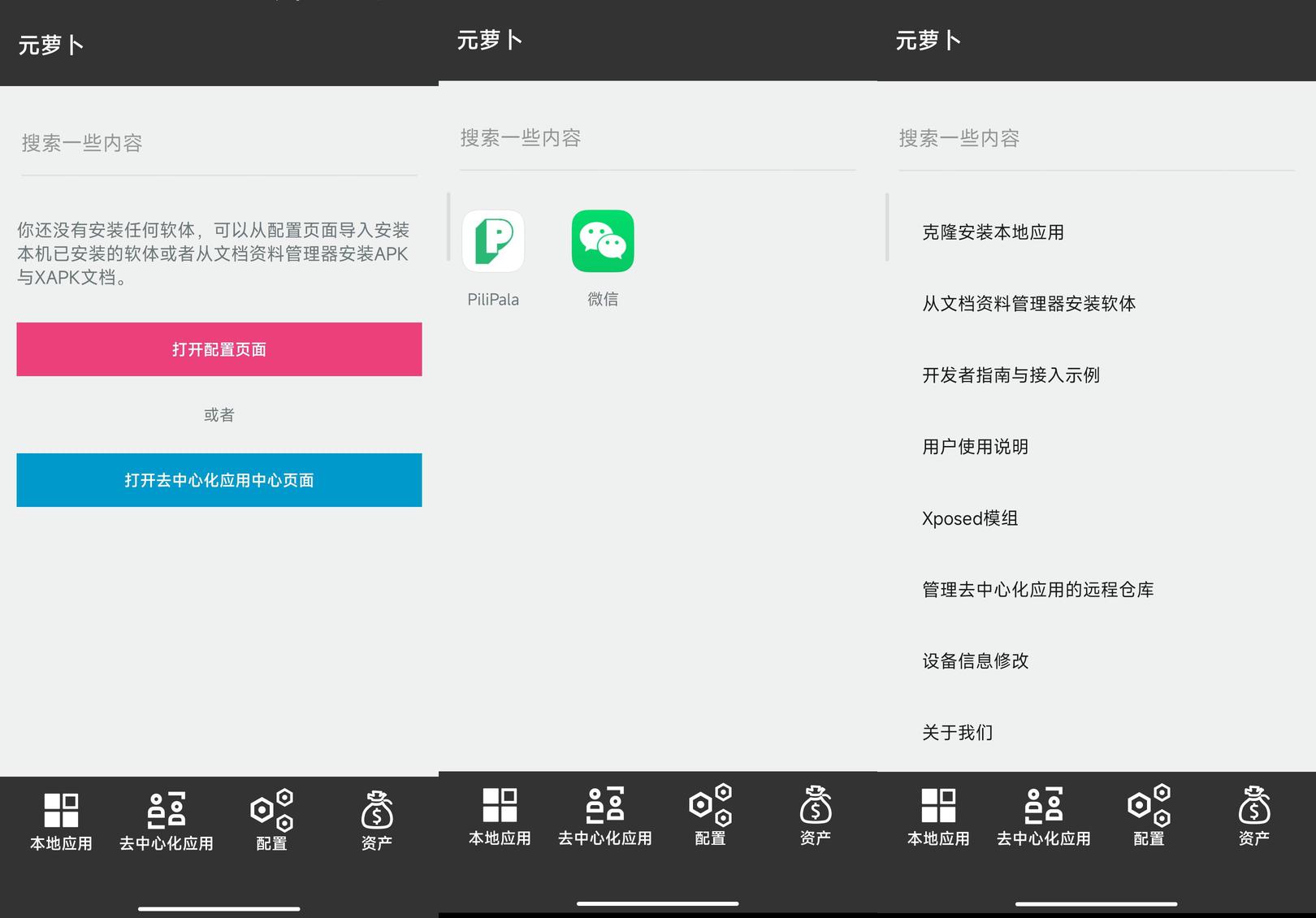Screen dimensions: 1316x918
Task: Click the 或者 text between buttons
Action: pyautogui.click(x=219, y=415)
